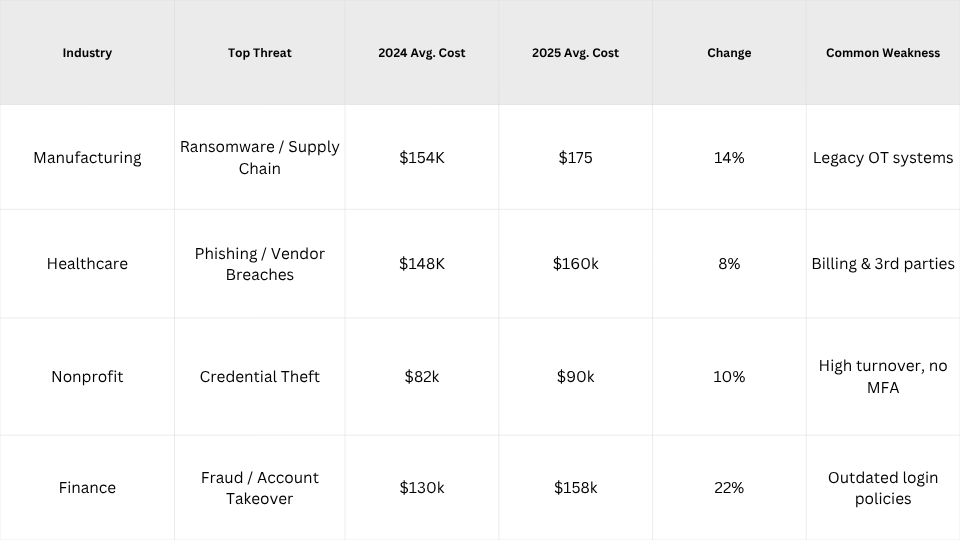Select the 22% change value

point(729,488)
